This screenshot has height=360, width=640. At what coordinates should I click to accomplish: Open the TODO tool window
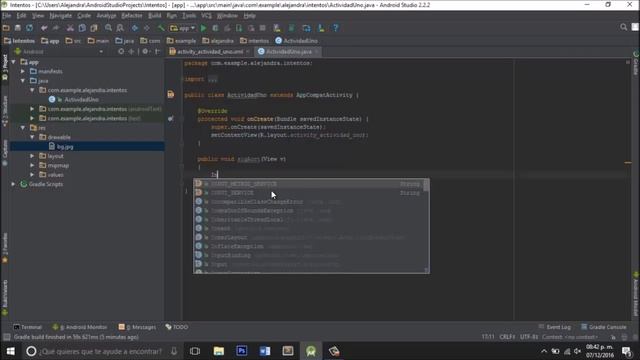177,327
